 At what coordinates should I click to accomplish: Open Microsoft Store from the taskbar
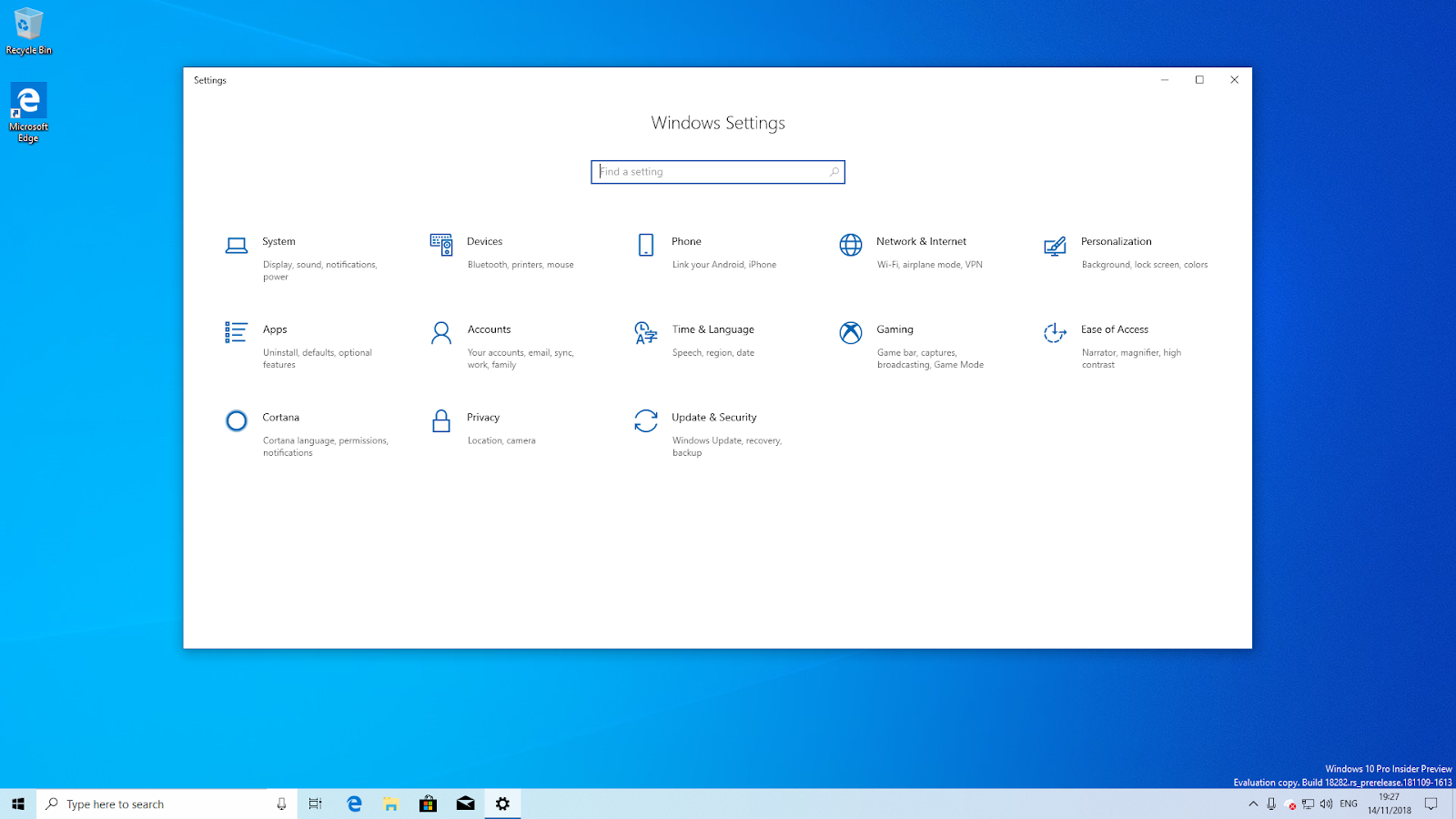(428, 804)
